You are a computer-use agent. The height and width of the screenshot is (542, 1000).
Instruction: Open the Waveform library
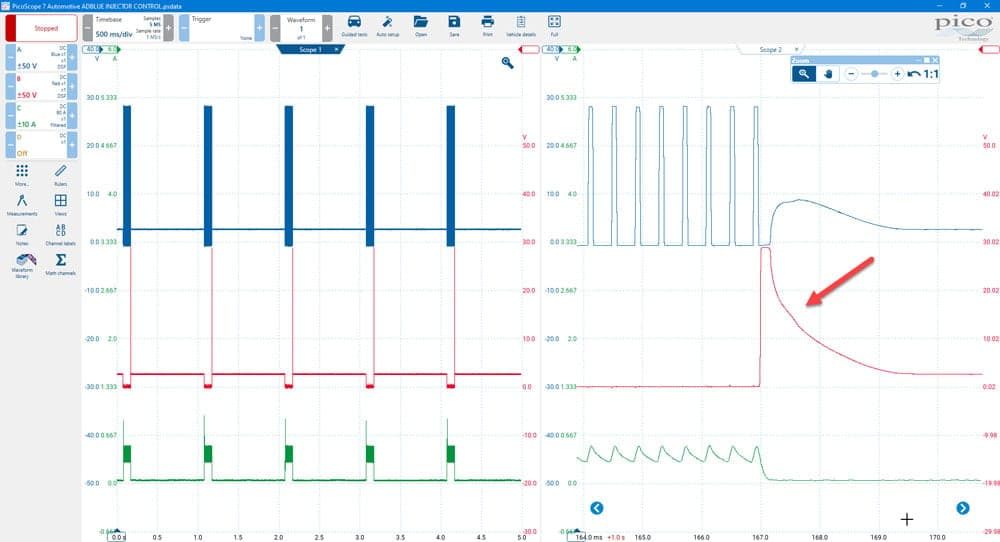(22, 265)
